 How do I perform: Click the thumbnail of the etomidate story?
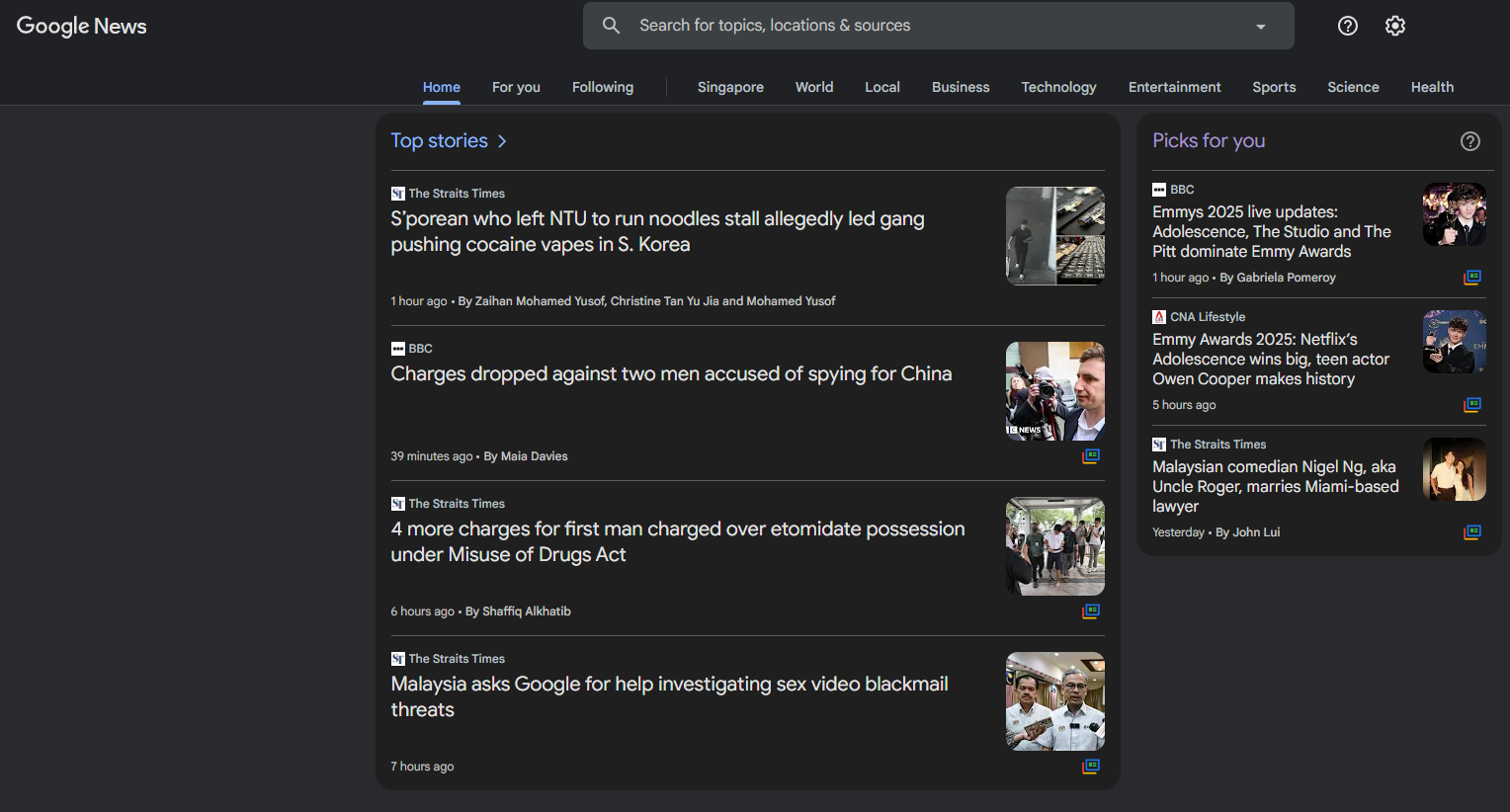click(1055, 546)
